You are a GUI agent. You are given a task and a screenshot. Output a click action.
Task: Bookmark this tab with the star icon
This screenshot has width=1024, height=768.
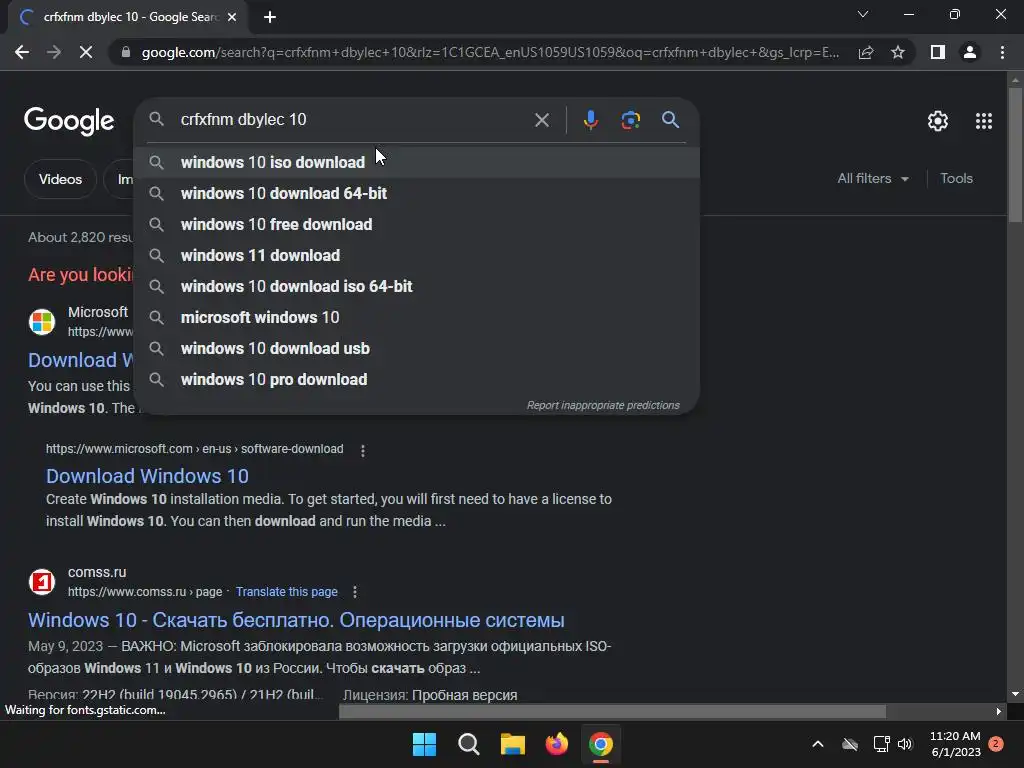tap(898, 52)
